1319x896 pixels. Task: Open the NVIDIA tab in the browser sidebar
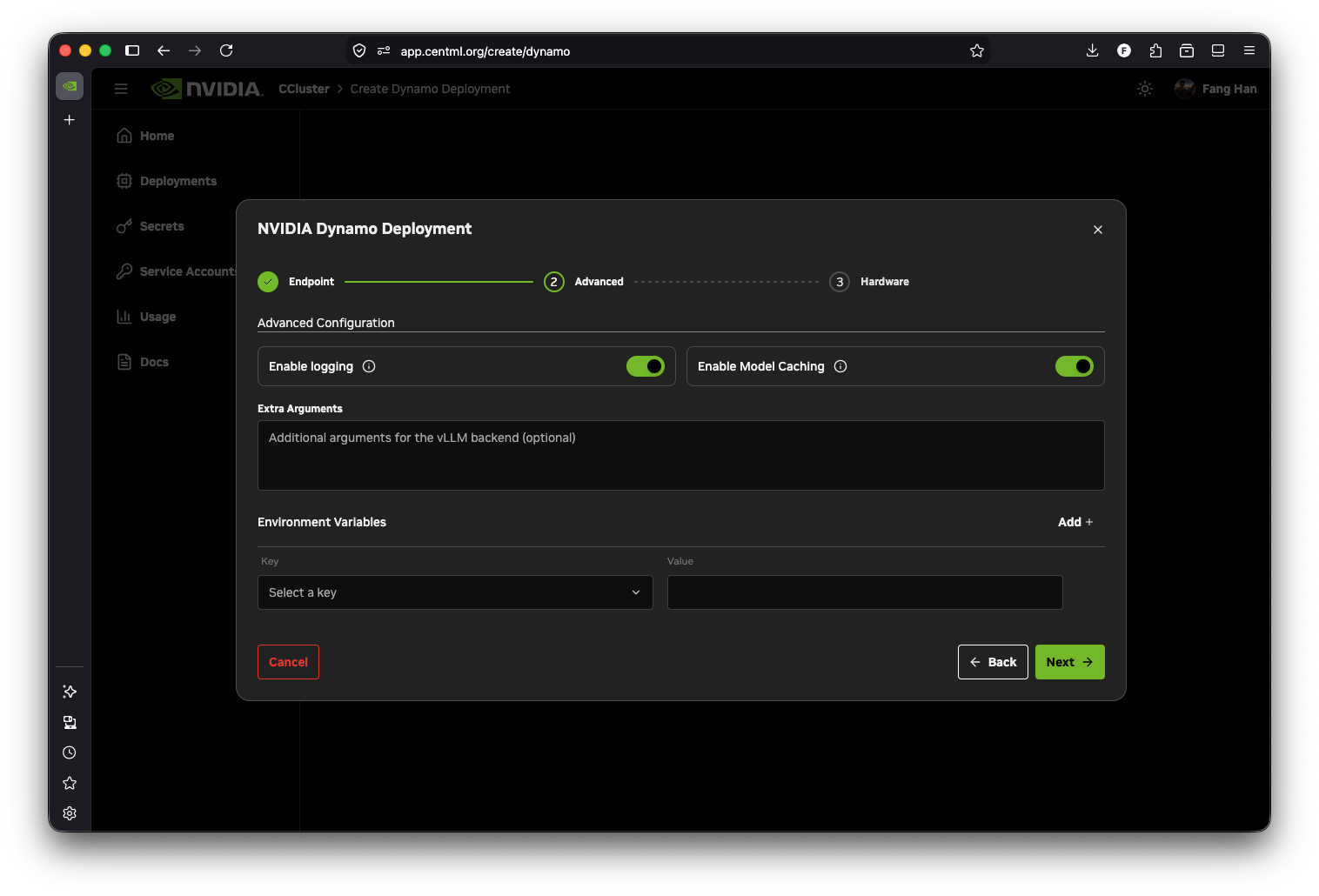coord(70,86)
